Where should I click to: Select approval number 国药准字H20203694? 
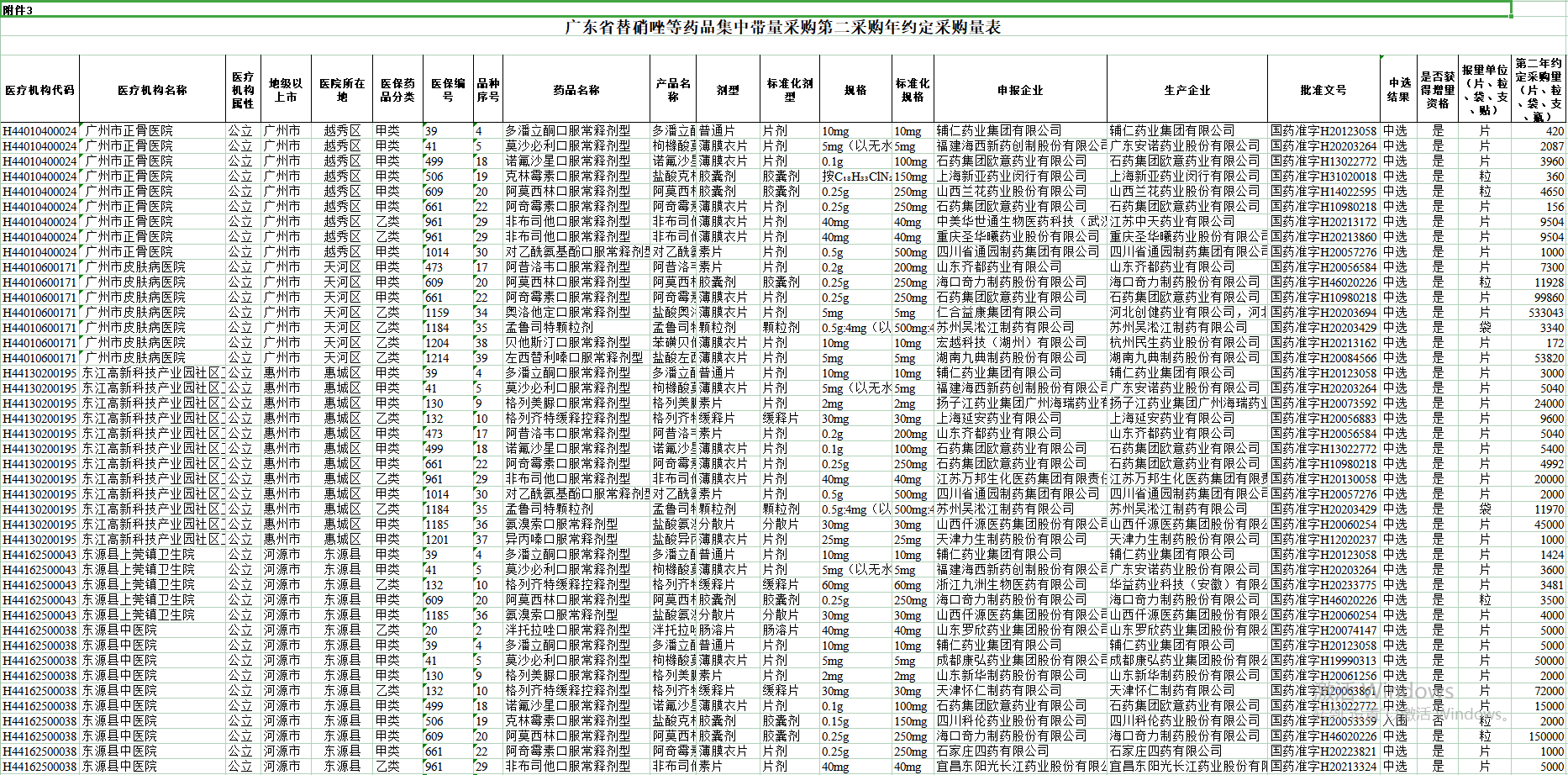point(1323,313)
